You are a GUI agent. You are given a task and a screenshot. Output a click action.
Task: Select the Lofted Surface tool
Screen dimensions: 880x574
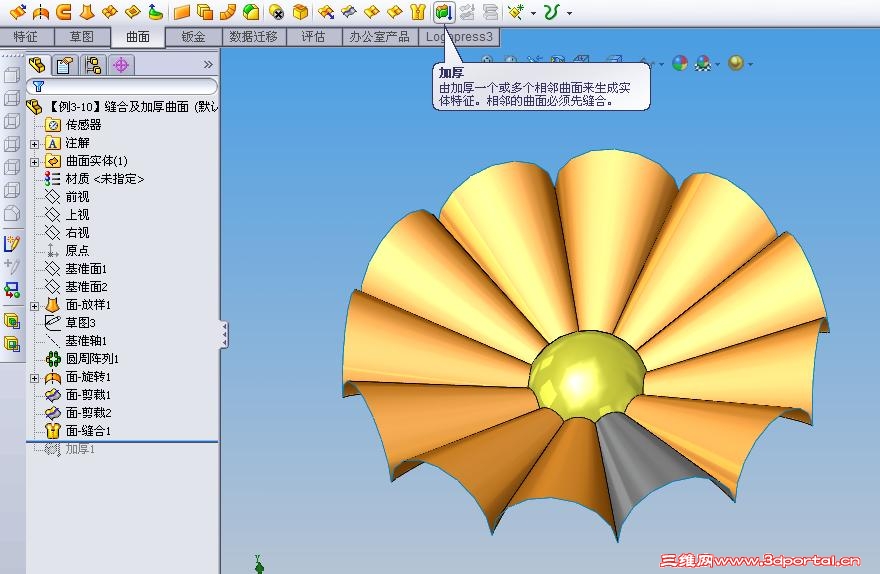[86, 11]
